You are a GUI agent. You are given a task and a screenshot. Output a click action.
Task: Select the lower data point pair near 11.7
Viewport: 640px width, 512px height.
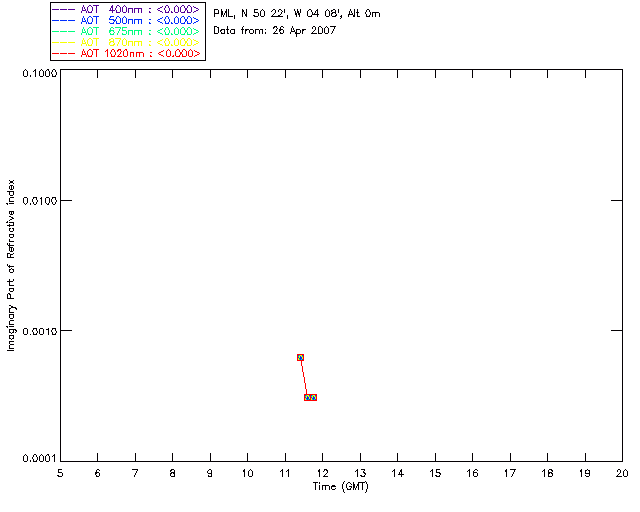[x=310, y=397]
